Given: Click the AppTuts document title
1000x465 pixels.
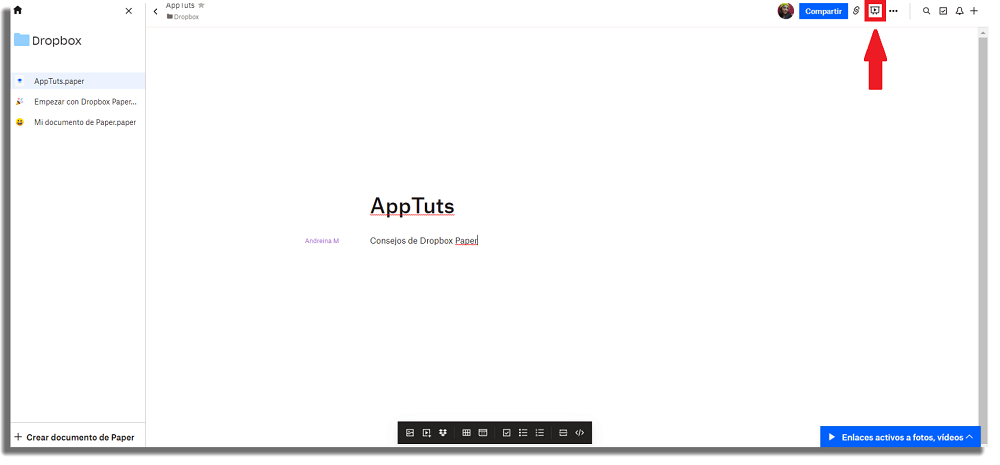Looking at the screenshot, I should [412, 206].
